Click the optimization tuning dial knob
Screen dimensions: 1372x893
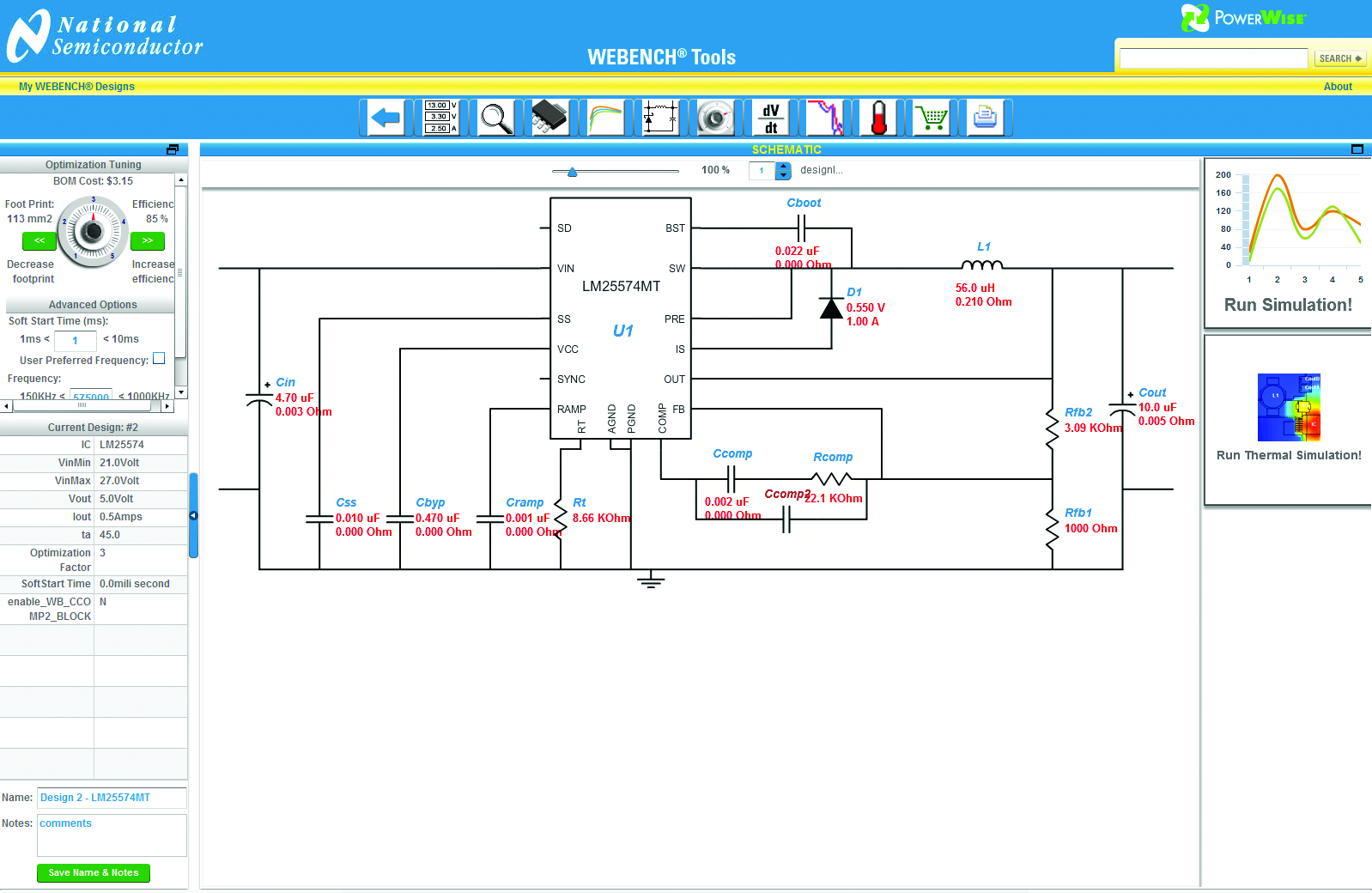[93, 231]
